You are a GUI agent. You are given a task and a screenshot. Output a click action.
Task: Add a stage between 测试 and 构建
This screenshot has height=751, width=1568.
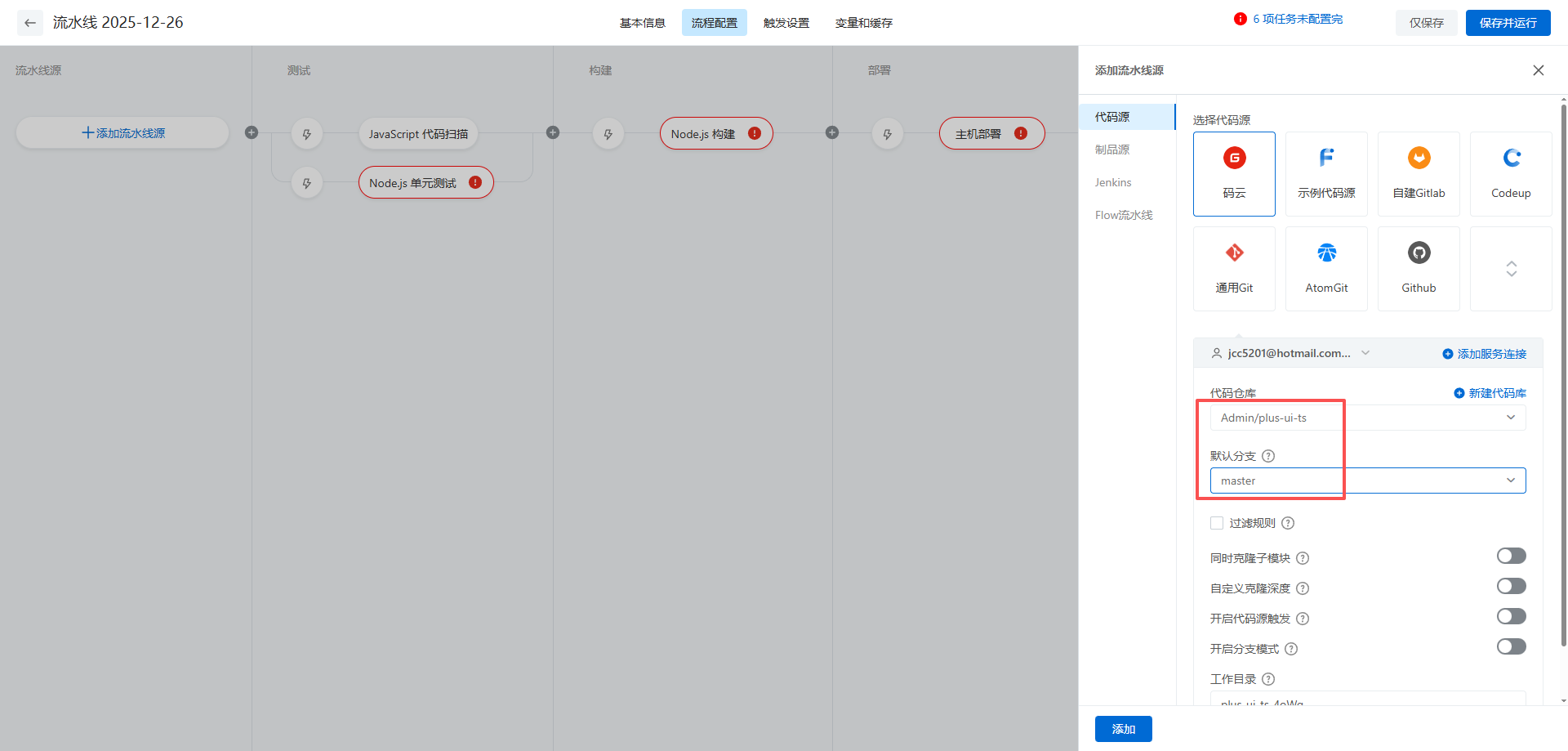pos(553,132)
